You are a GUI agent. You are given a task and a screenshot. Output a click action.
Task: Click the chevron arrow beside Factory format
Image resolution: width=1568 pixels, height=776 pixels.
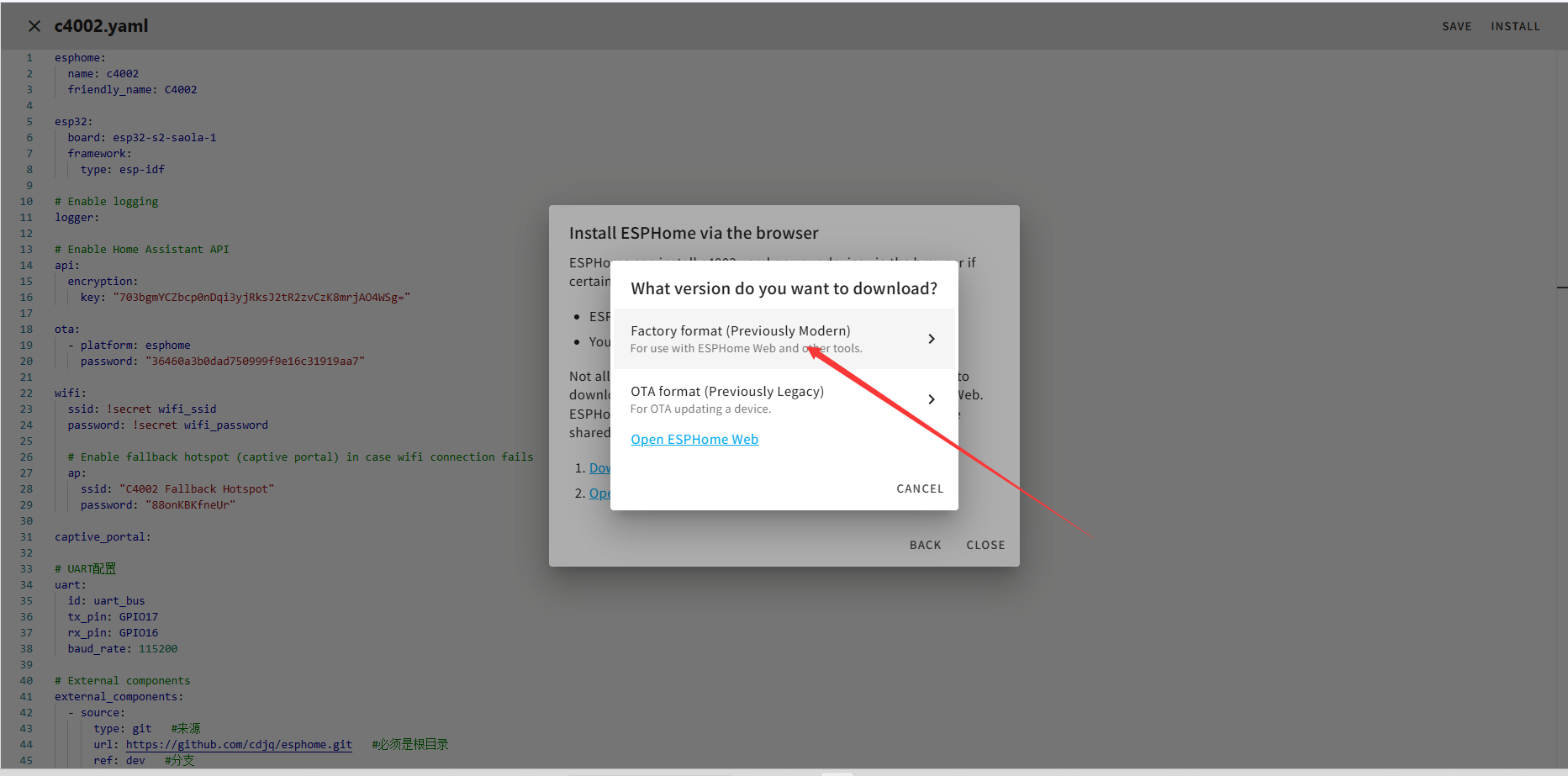[x=931, y=339]
